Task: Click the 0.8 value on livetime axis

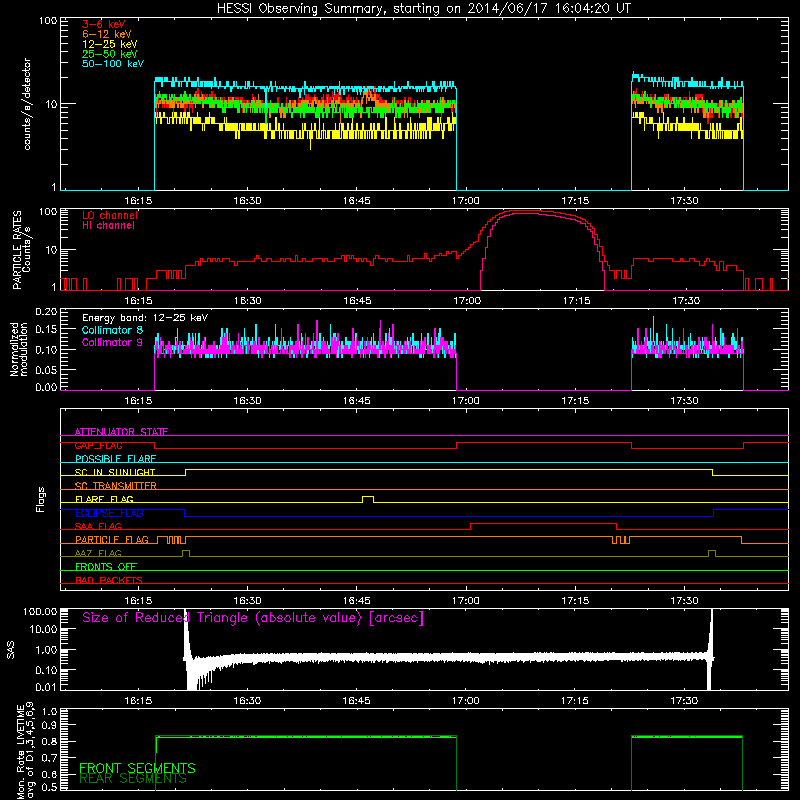Action: click(x=49, y=741)
